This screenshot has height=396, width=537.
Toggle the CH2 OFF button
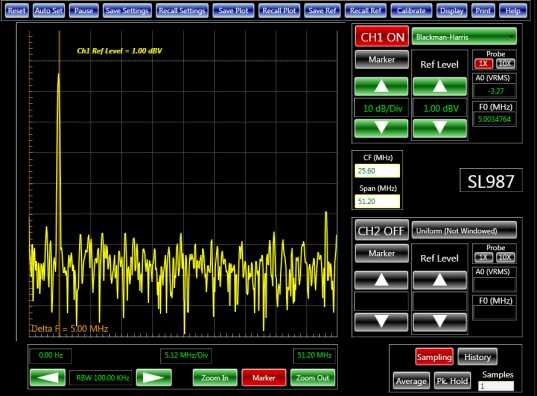pyautogui.click(x=382, y=231)
